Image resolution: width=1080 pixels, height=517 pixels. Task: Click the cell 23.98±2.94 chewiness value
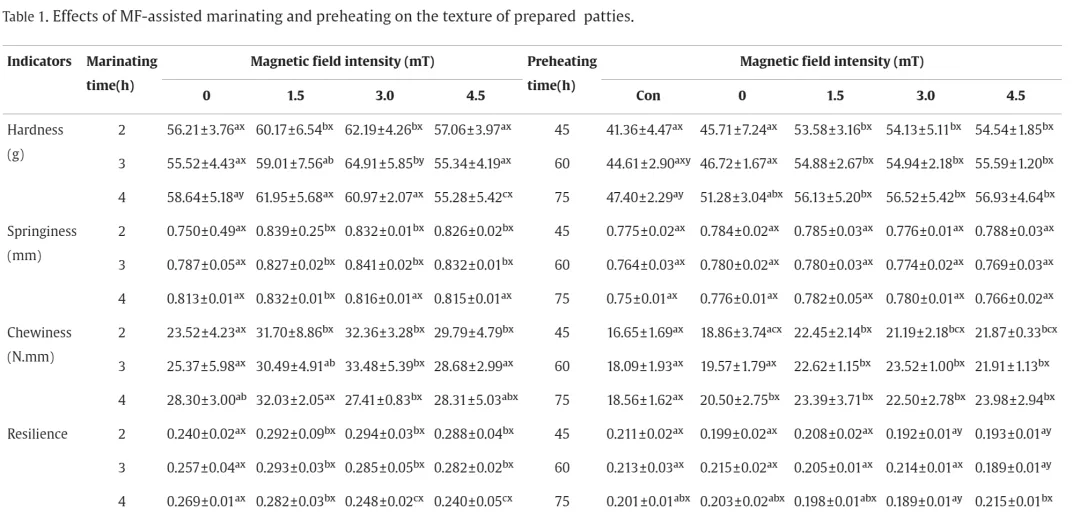click(x=1014, y=399)
